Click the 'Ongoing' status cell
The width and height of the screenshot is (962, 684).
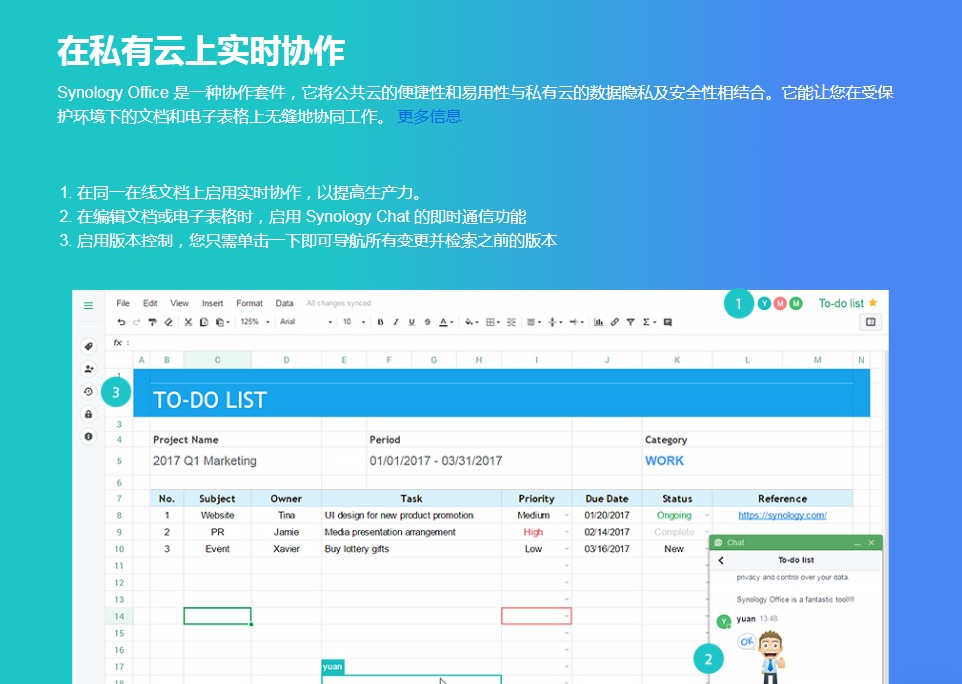click(x=674, y=515)
